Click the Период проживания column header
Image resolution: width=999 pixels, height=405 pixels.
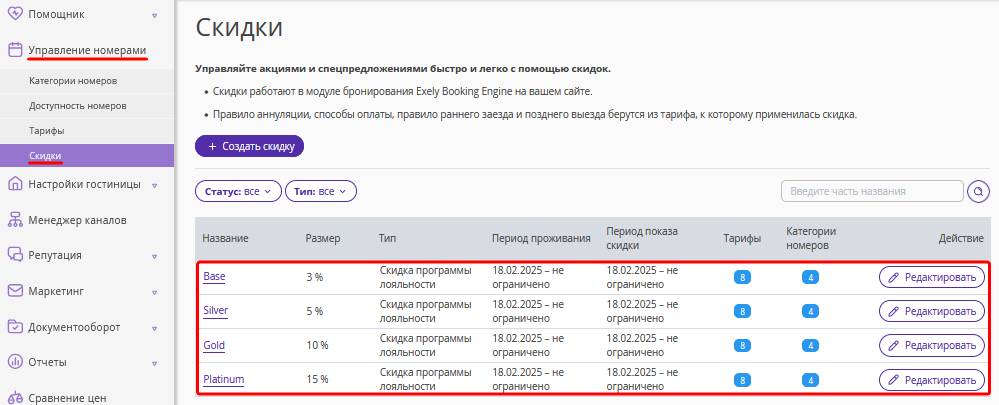(x=541, y=238)
